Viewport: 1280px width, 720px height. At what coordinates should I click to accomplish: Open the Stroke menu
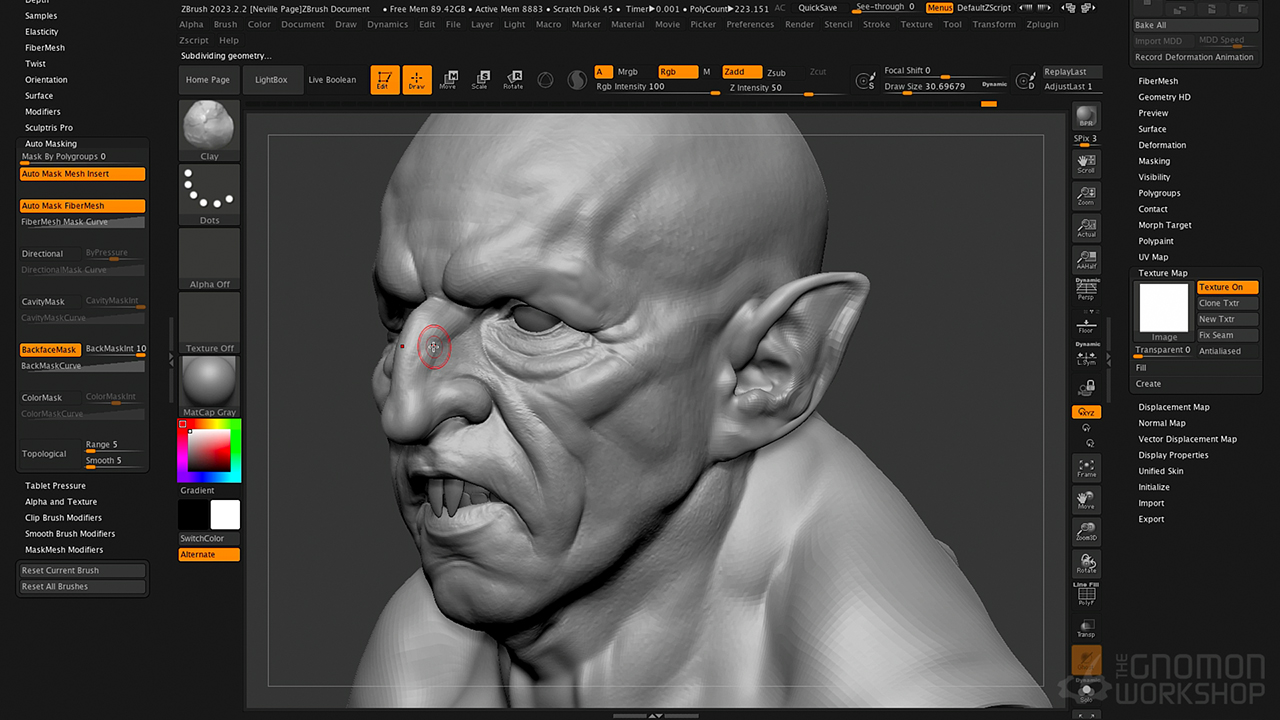(x=876, y=24)
